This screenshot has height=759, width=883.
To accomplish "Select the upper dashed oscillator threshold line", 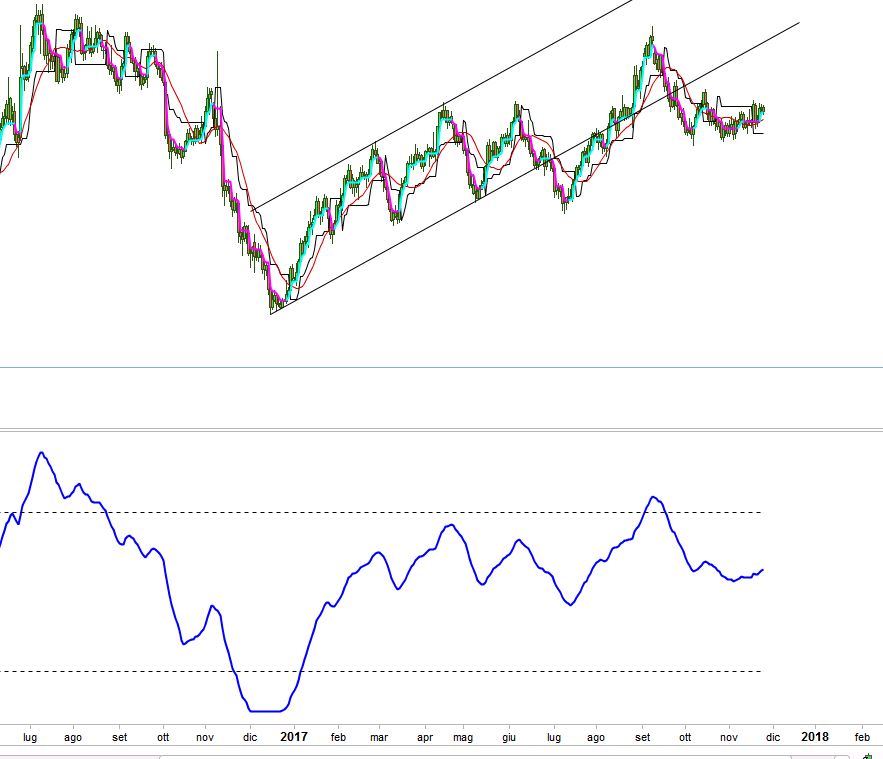I will point(381,512).
